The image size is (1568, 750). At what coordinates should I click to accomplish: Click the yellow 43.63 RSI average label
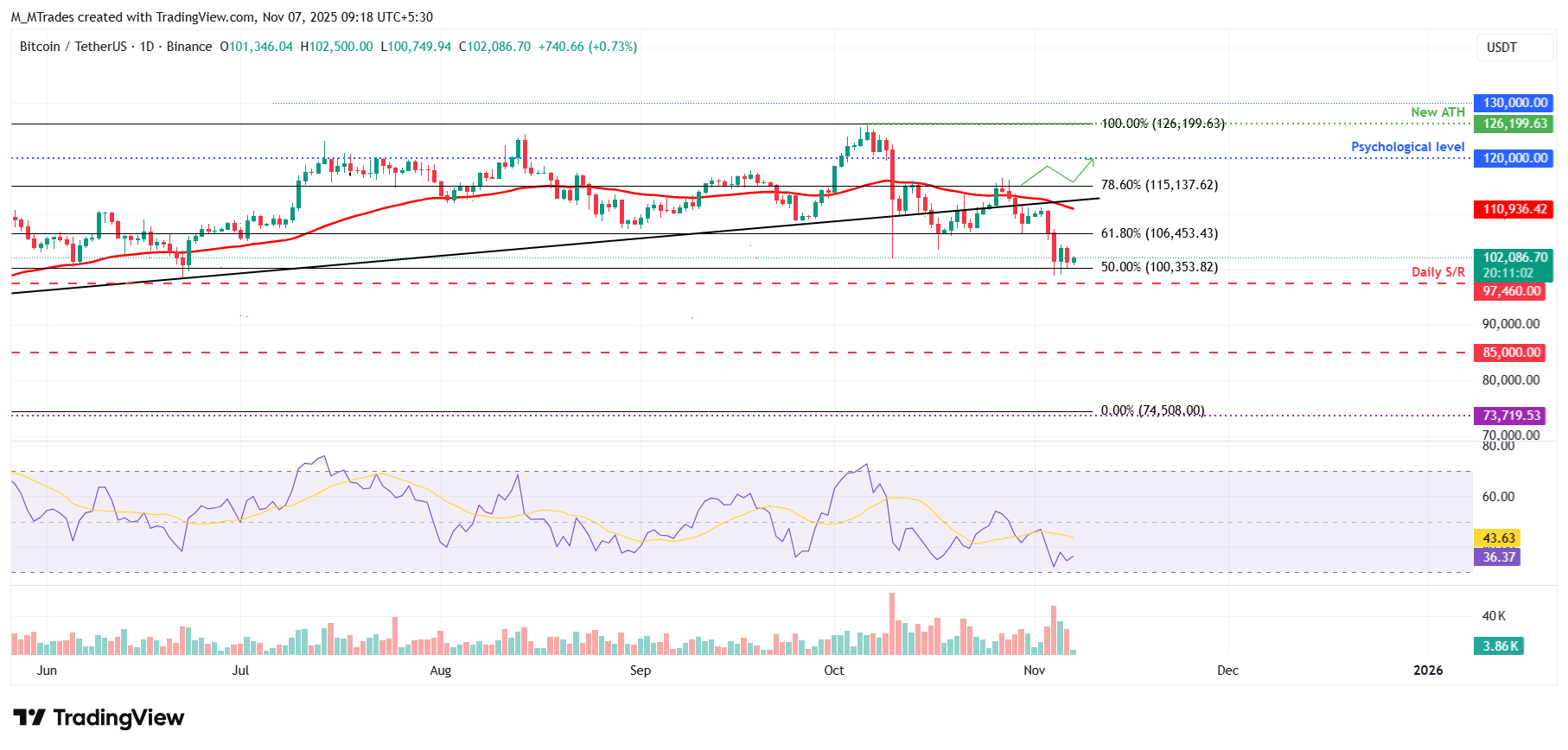pos(1498,538)
